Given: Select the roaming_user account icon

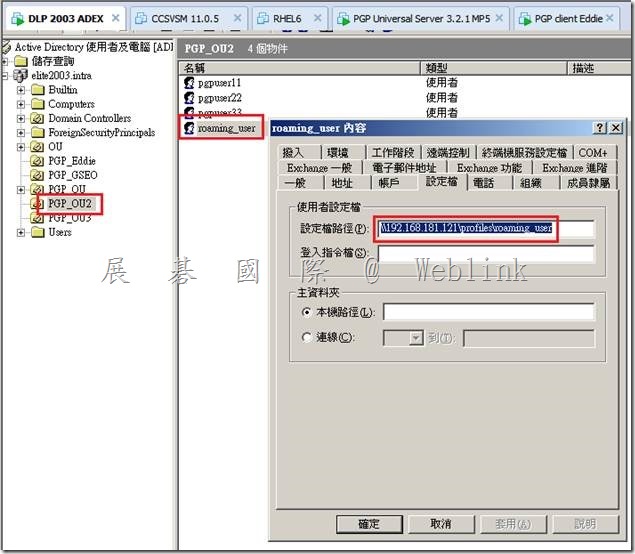Looking at the screenshot, I should pos(189,128).
